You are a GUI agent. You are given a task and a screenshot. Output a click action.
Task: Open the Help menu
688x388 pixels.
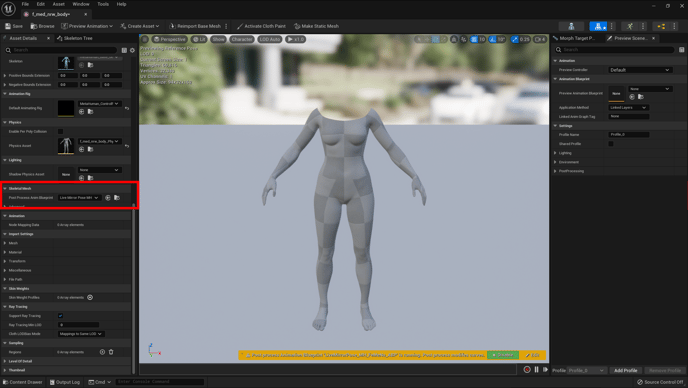click(x=122, y=4)
